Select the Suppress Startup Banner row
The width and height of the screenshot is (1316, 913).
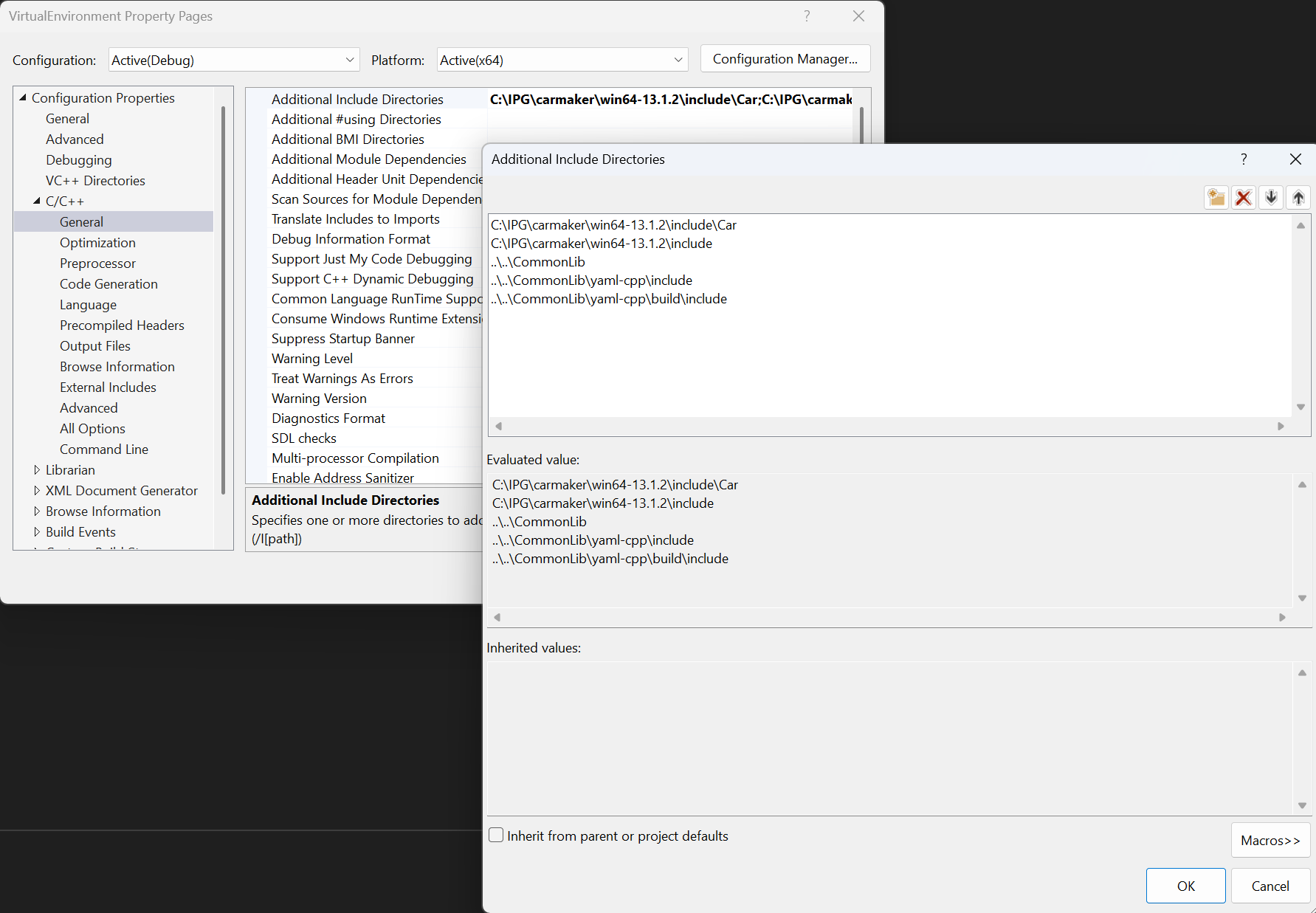coord(343,339)
